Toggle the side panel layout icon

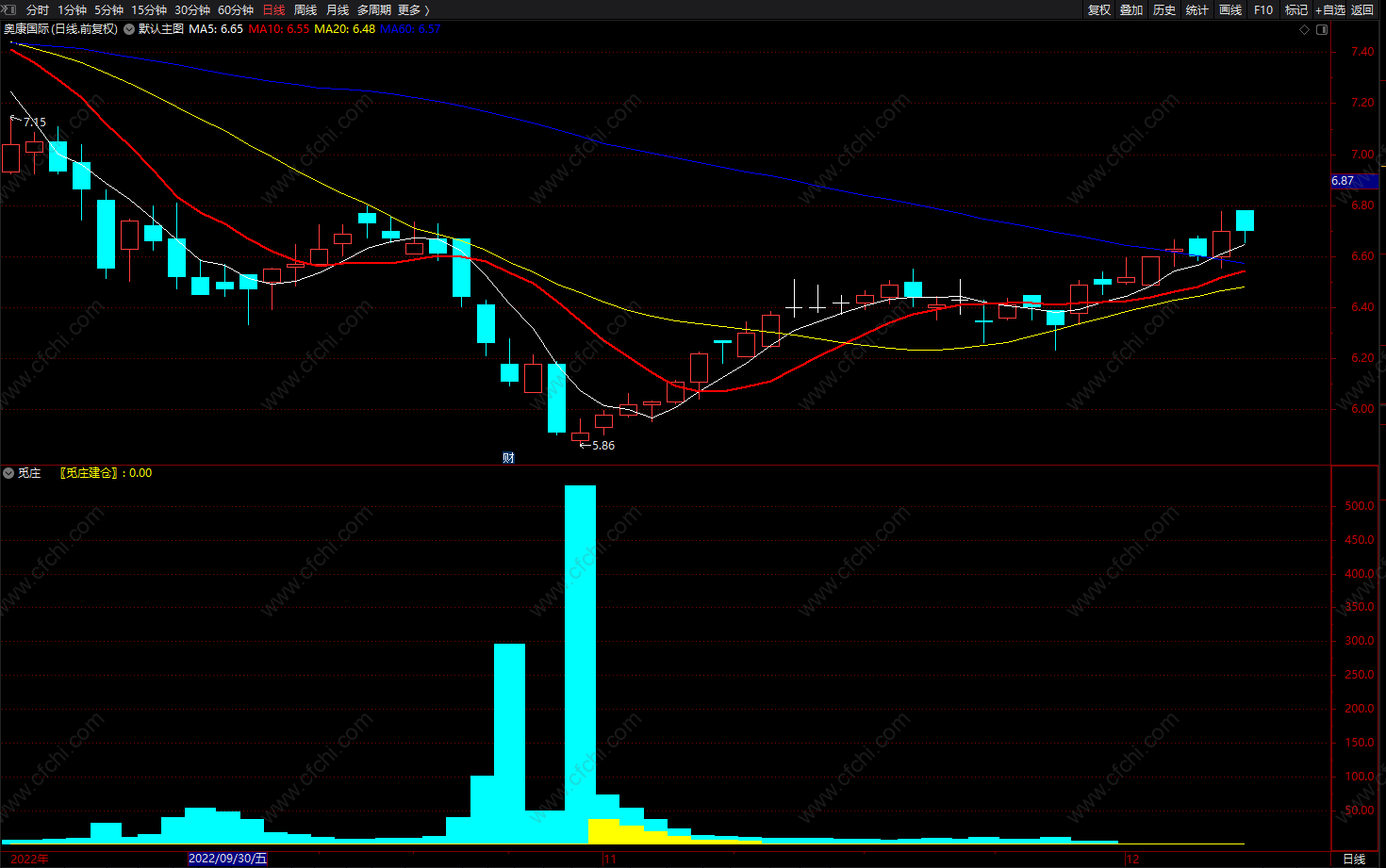[x=1322, y=29]
